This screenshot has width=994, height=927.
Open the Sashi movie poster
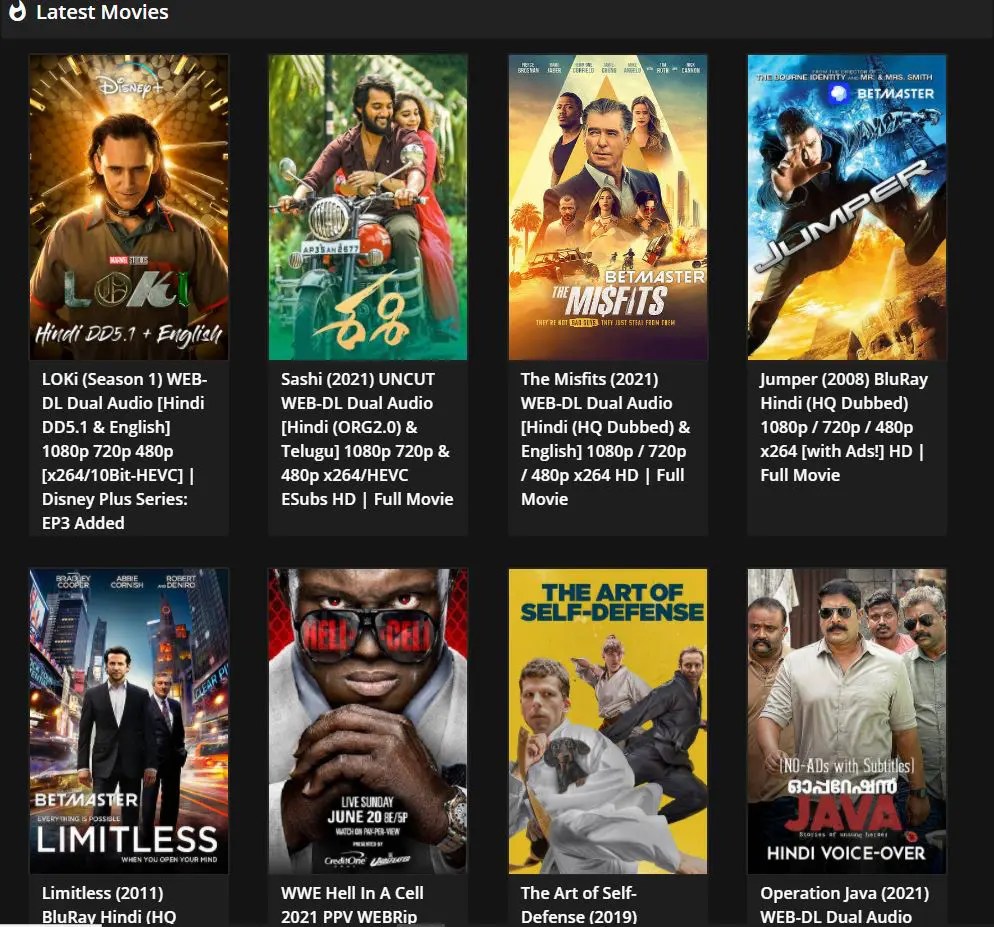coord(368,207)
